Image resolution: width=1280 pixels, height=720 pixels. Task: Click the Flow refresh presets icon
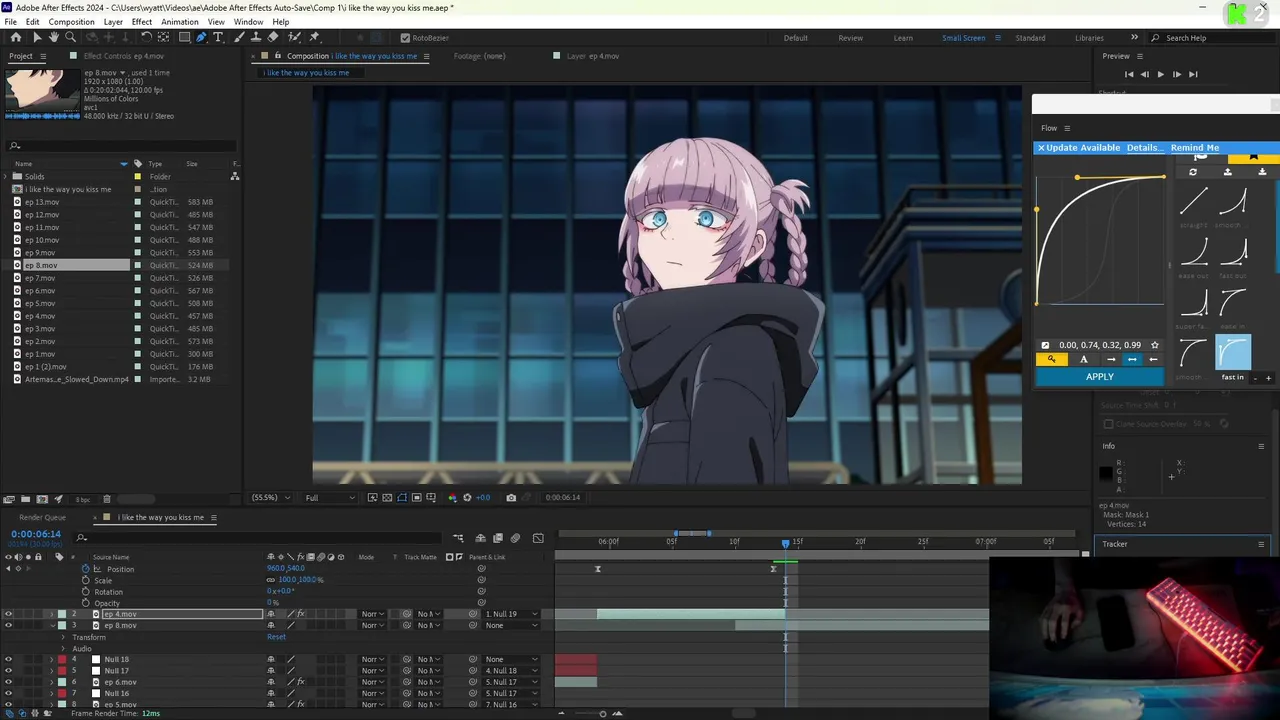[x=1193, y=172]
